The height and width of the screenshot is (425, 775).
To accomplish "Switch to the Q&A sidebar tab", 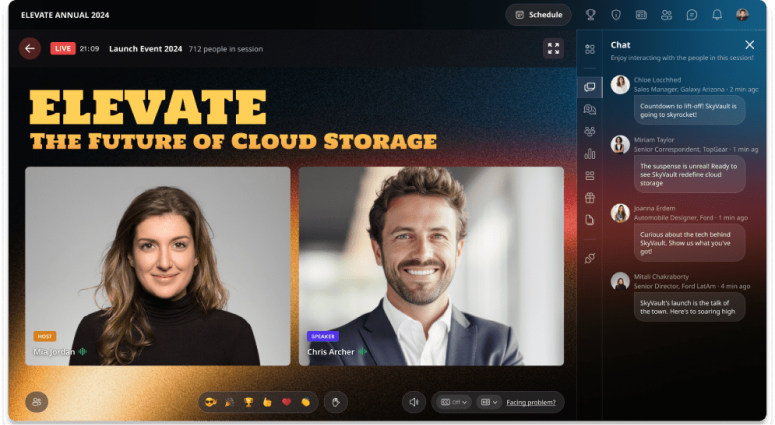I will pyautogui.click(x=590, y=109).
